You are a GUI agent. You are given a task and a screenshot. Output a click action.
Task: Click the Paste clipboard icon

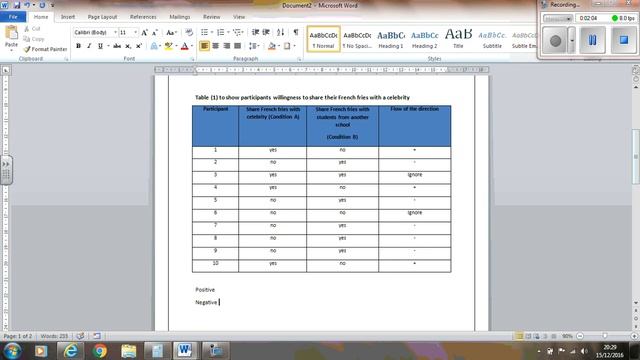click(11, 33)
